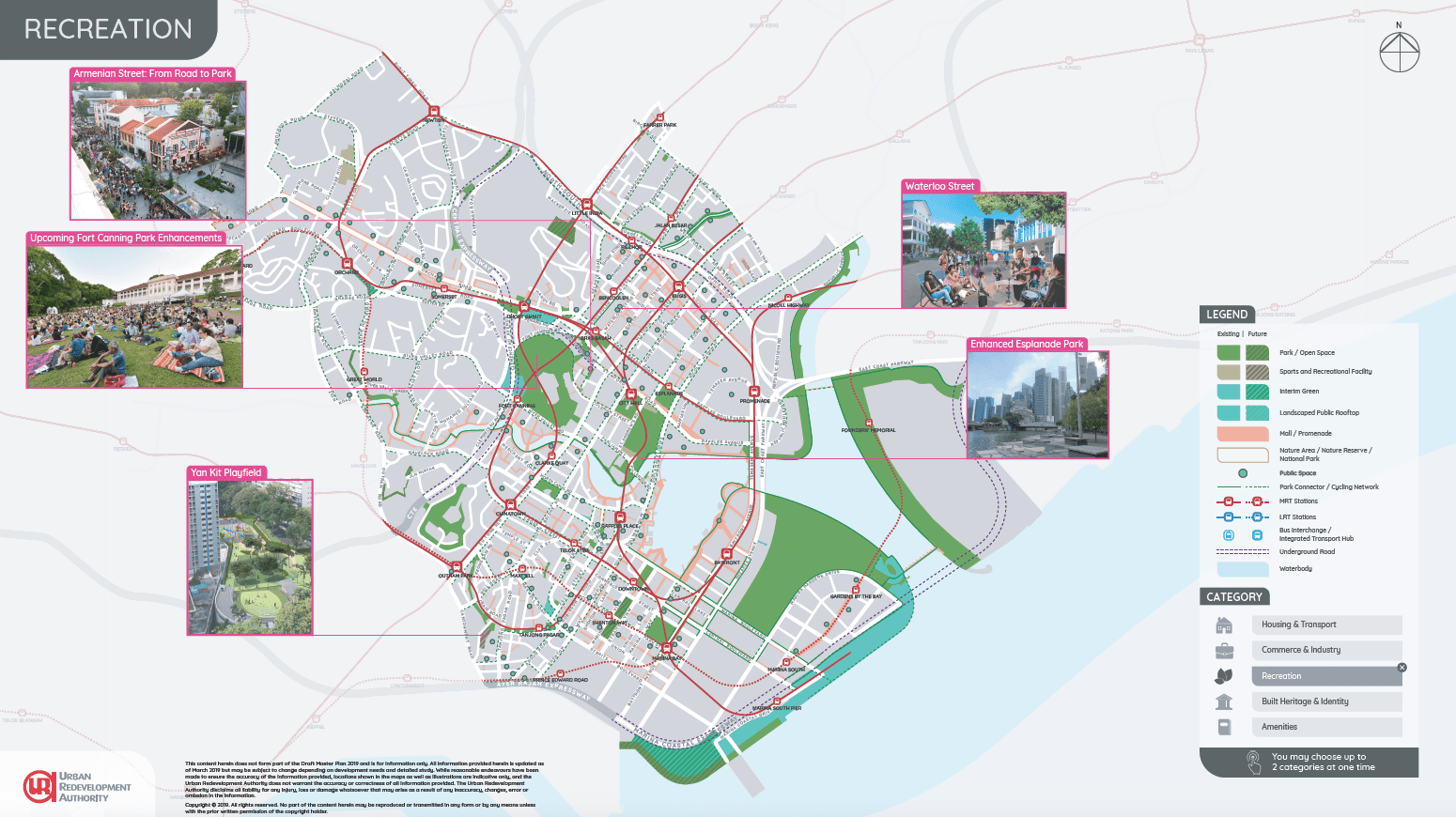Click the Telok Ayer MRT station icon
Viewport: 1456px width, 817px height.
574,544
